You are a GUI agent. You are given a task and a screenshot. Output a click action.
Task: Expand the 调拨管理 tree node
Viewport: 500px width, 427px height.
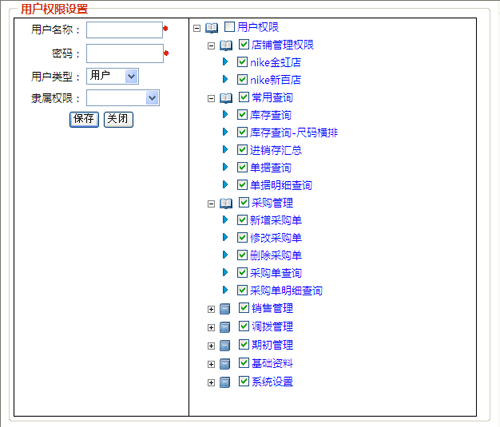click(211, 328)
